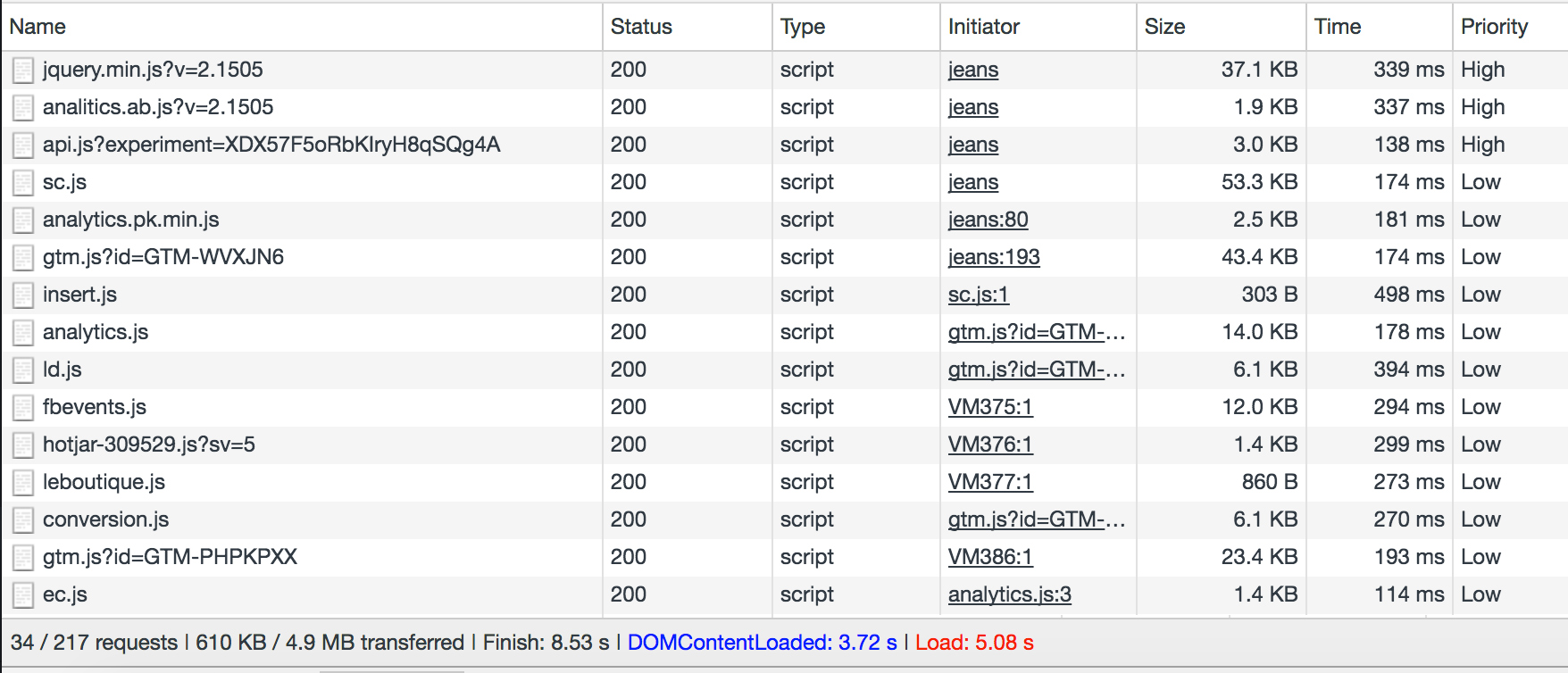Click the file icon beside leboutique.js
Screen dimensions: 1568x673
tap(23, 483)
